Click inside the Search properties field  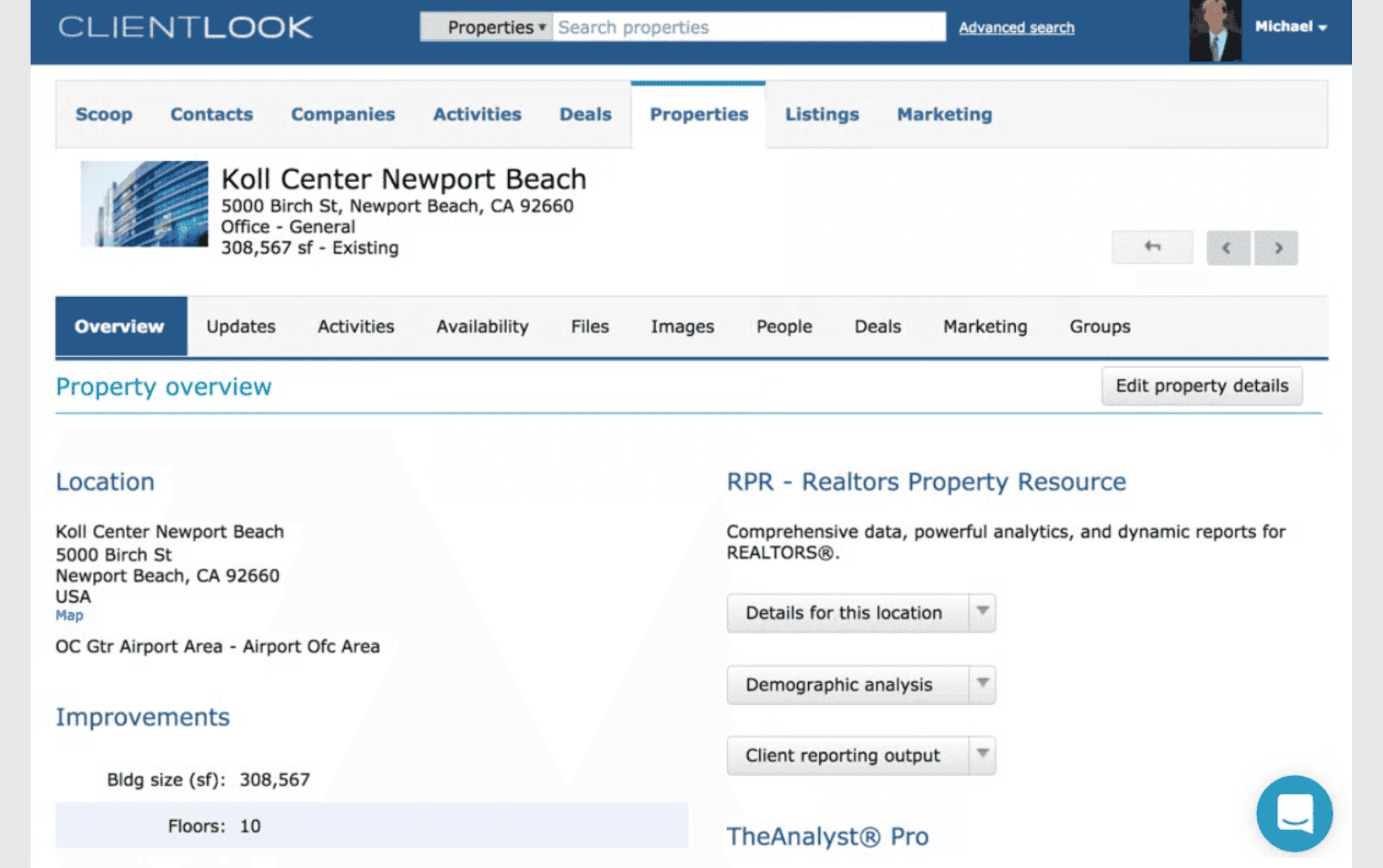pos(749,27)
